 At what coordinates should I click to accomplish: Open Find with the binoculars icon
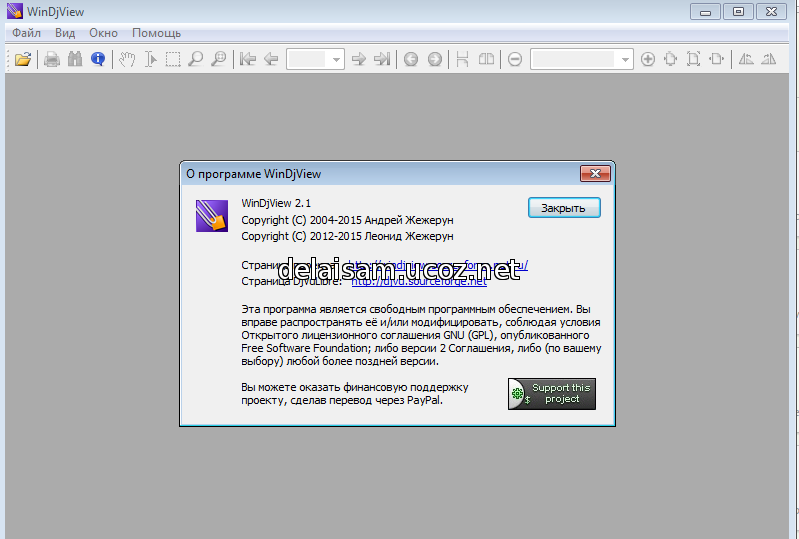(x=75, y=60)
